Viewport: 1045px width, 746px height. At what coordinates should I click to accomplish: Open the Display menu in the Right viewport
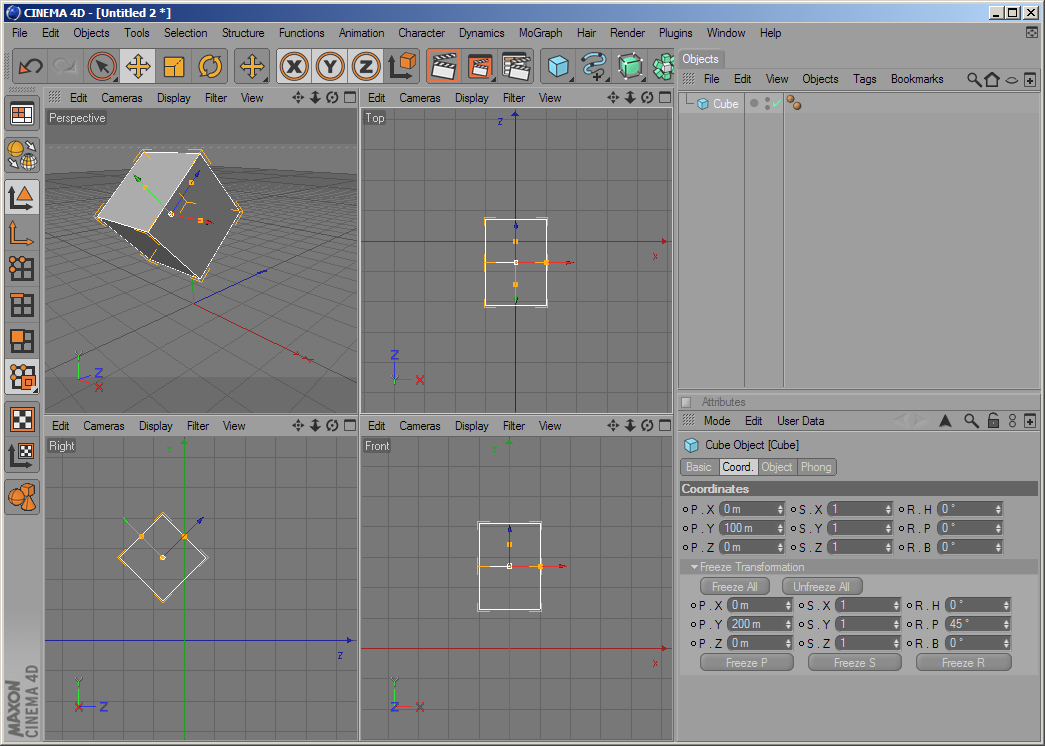coord(155,426)
